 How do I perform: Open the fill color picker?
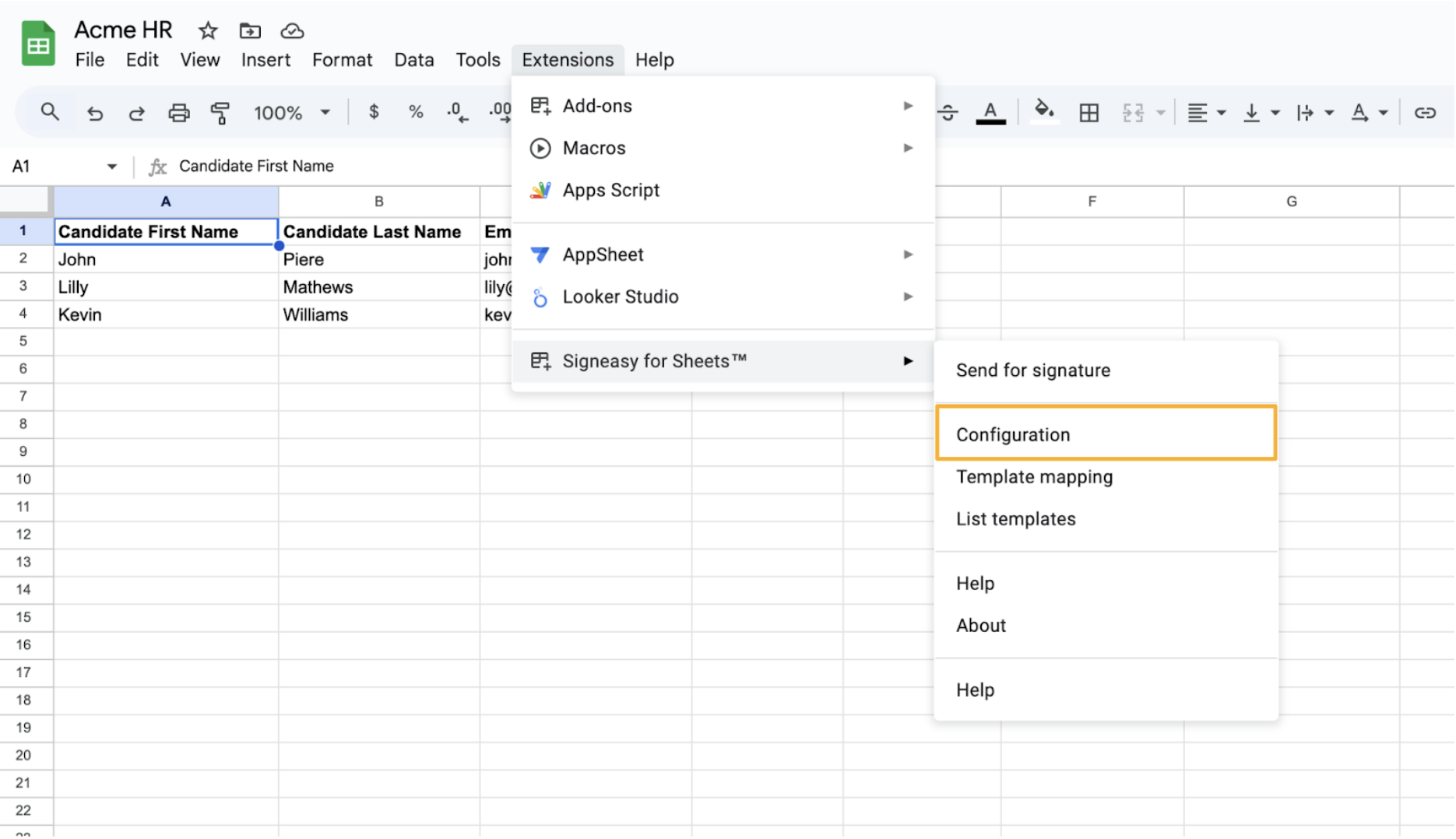pos(1044,111)
